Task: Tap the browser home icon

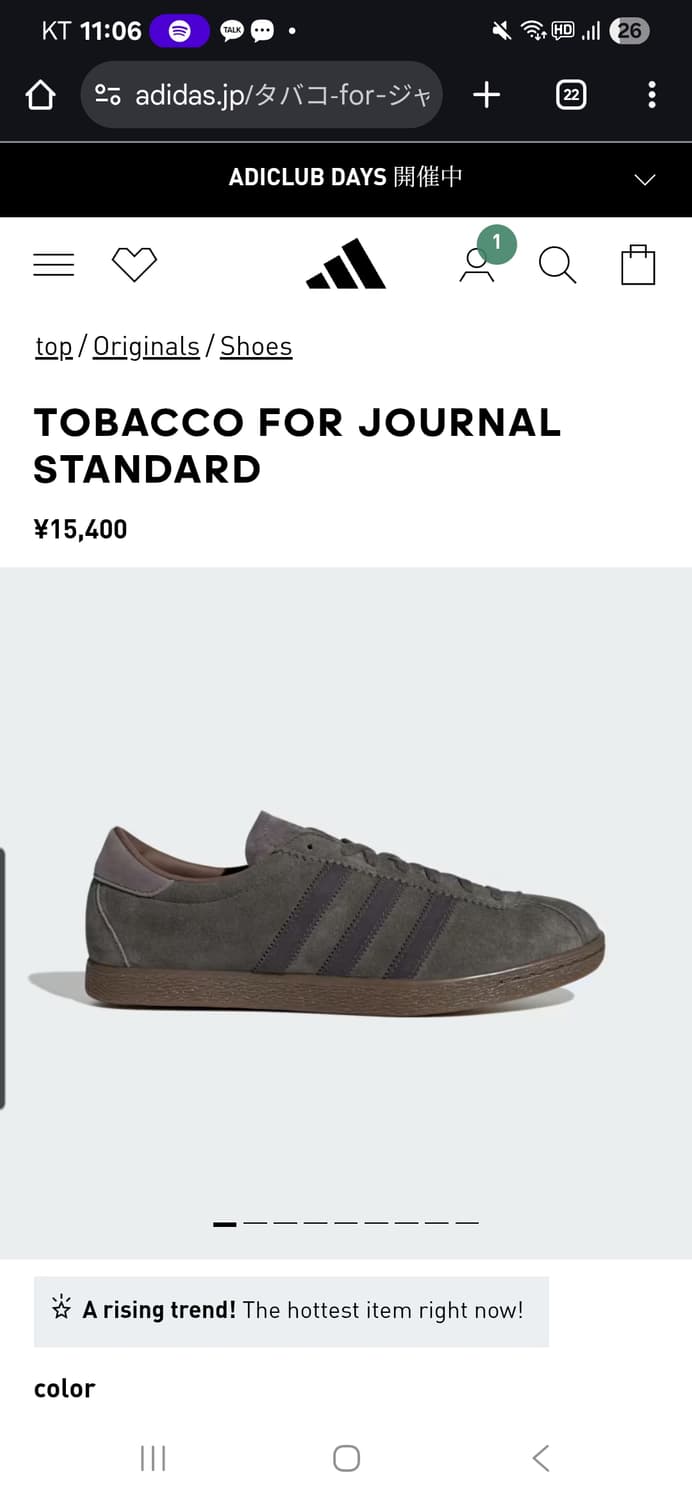Action: [x=40, y=95]
